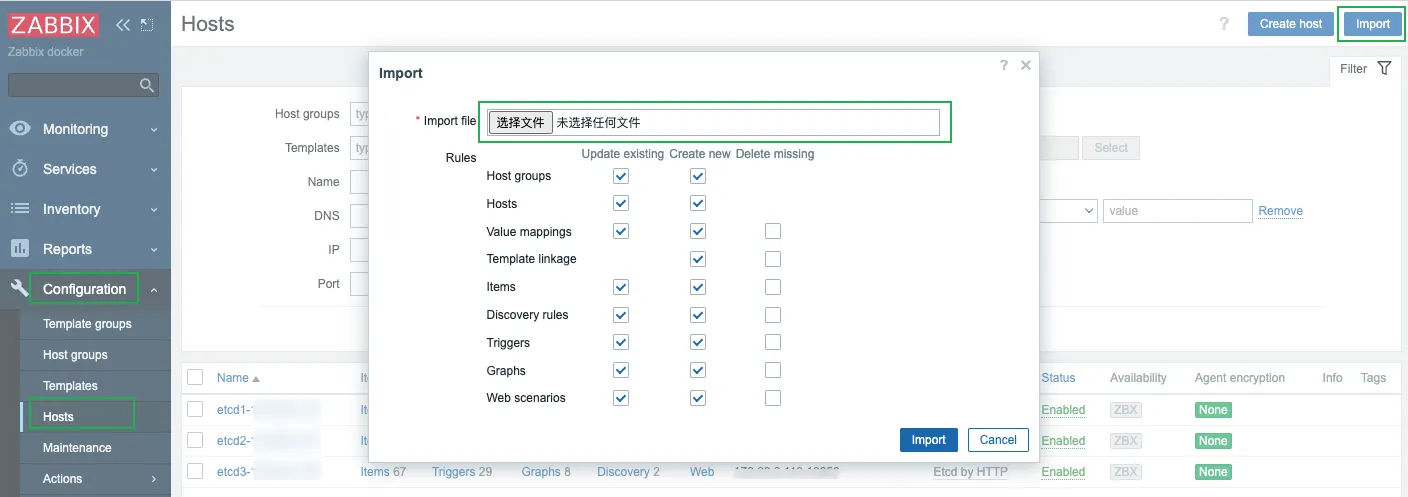
Task: Open Items 67 link for etcd3
Action: tap(383, 472)
